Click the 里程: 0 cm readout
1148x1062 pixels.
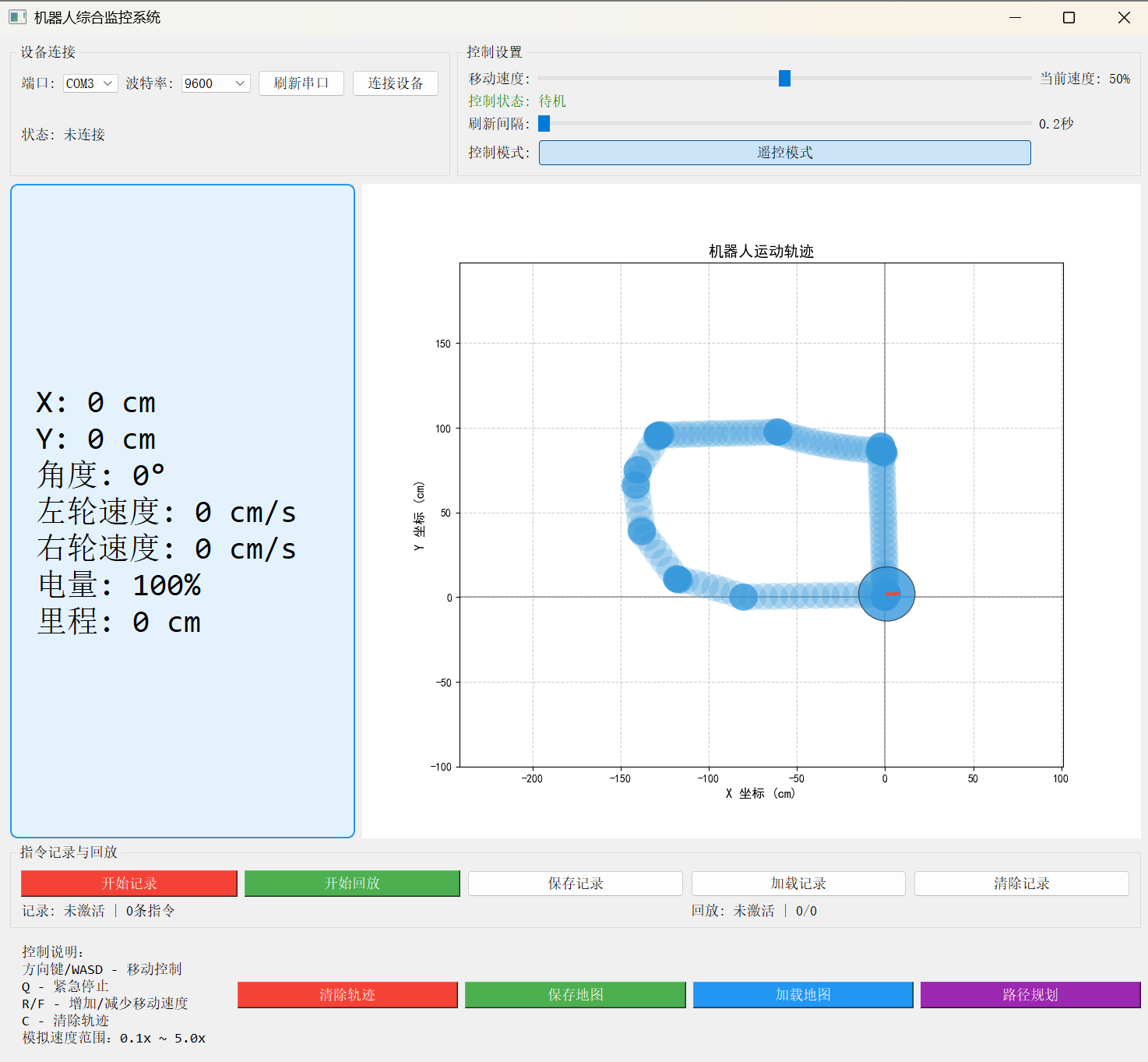click(119, 622)
